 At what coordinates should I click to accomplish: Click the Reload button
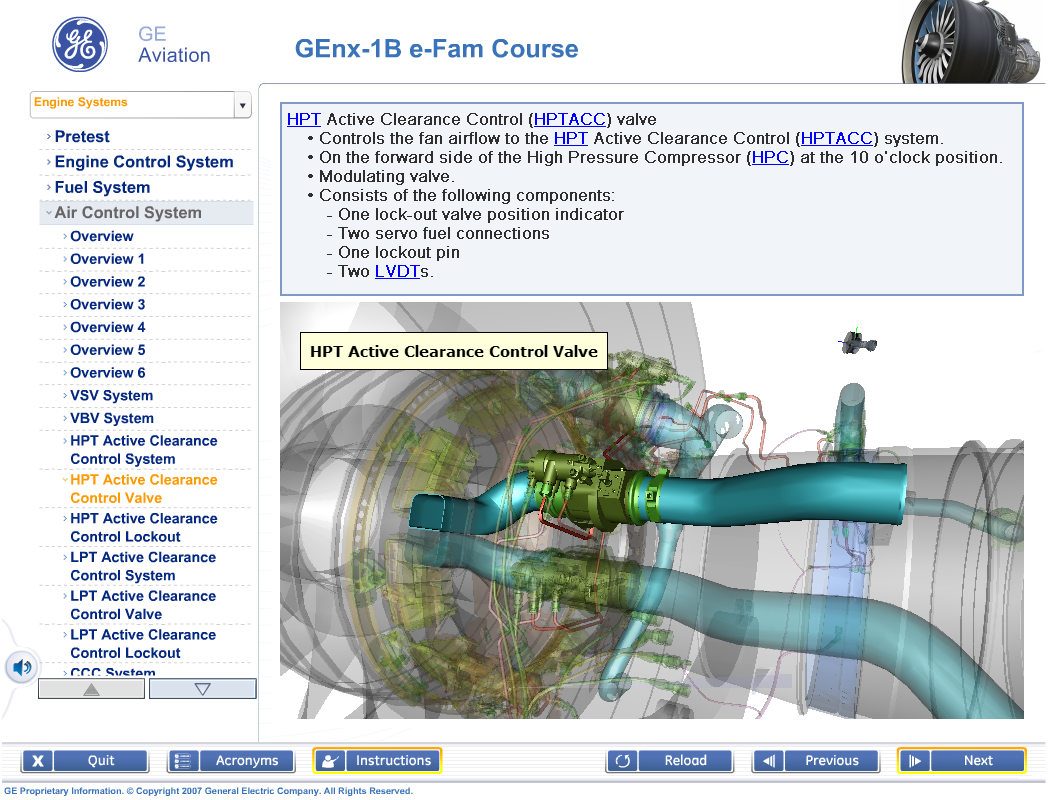pos(686,761)
